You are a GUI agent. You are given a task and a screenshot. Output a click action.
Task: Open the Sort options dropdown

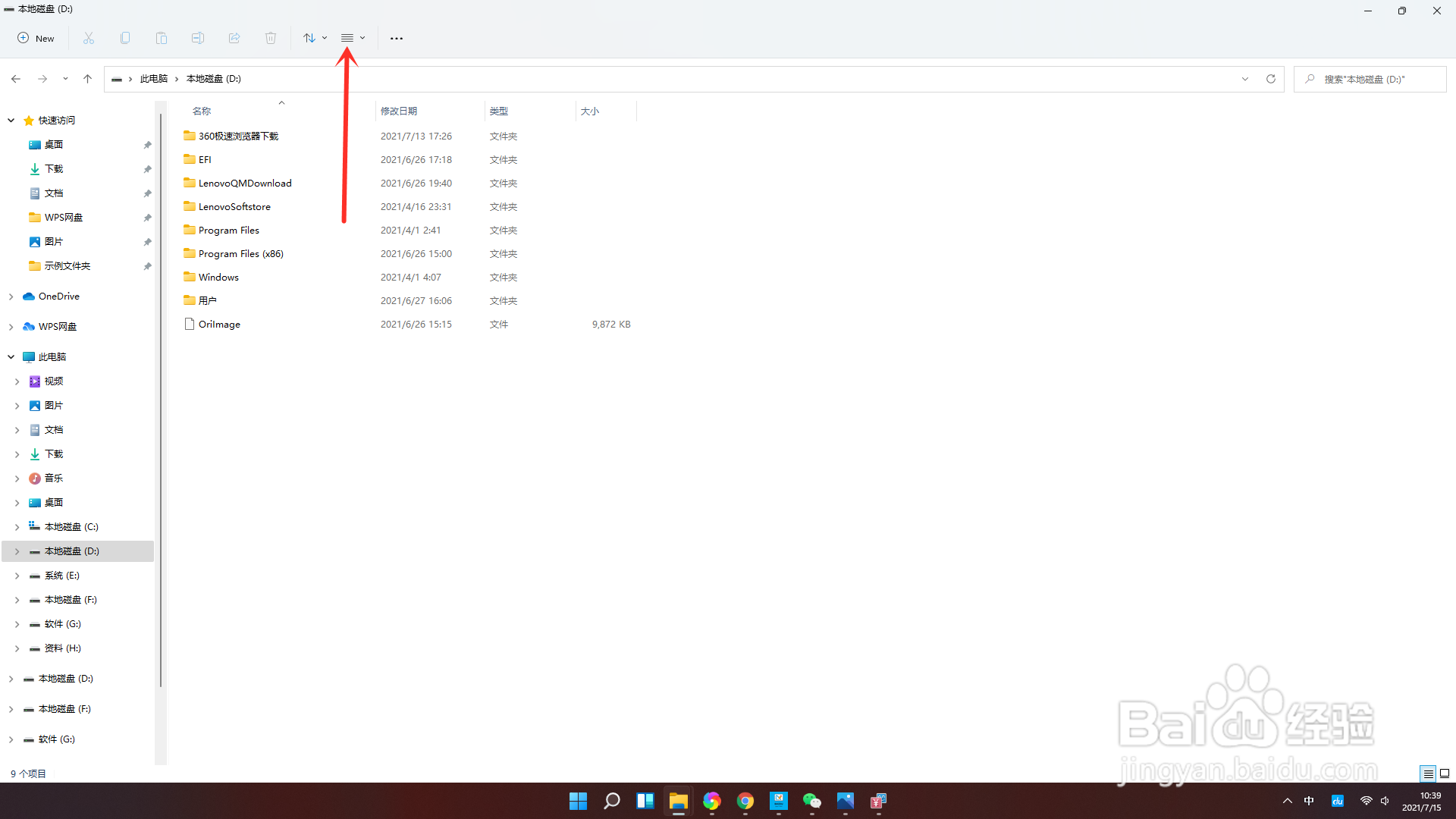tap(315, 38)
